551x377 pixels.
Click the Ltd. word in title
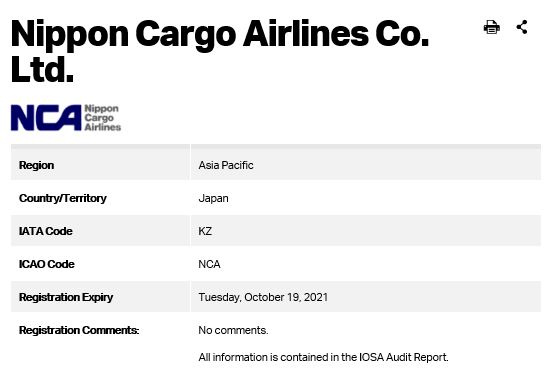point(42,70)
